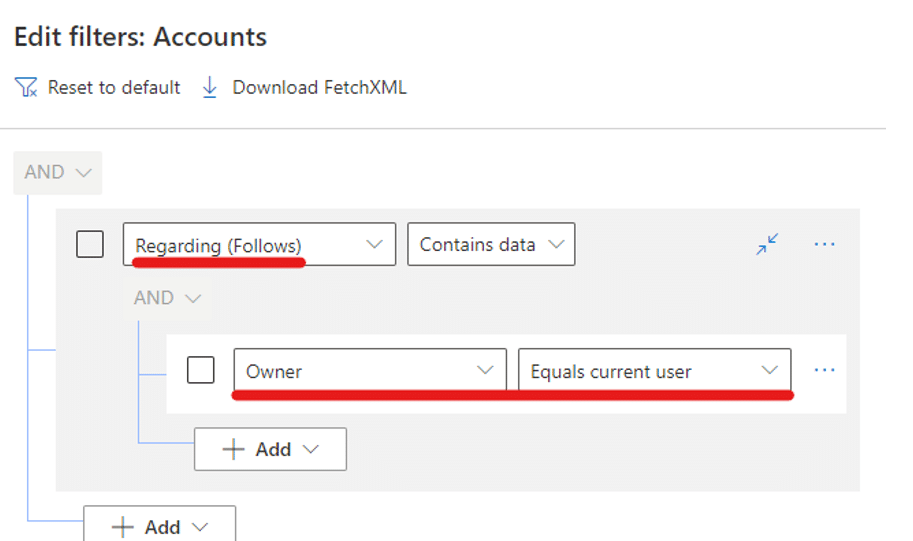The height and width of the screenshot is (541, 913).
Task: Select the Owner condition row checkbox
Action: [x=201, y=370]
